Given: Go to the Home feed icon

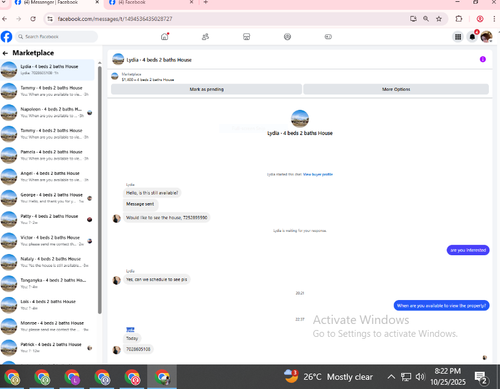Looking at the screenshot, I should click(165, 37).
